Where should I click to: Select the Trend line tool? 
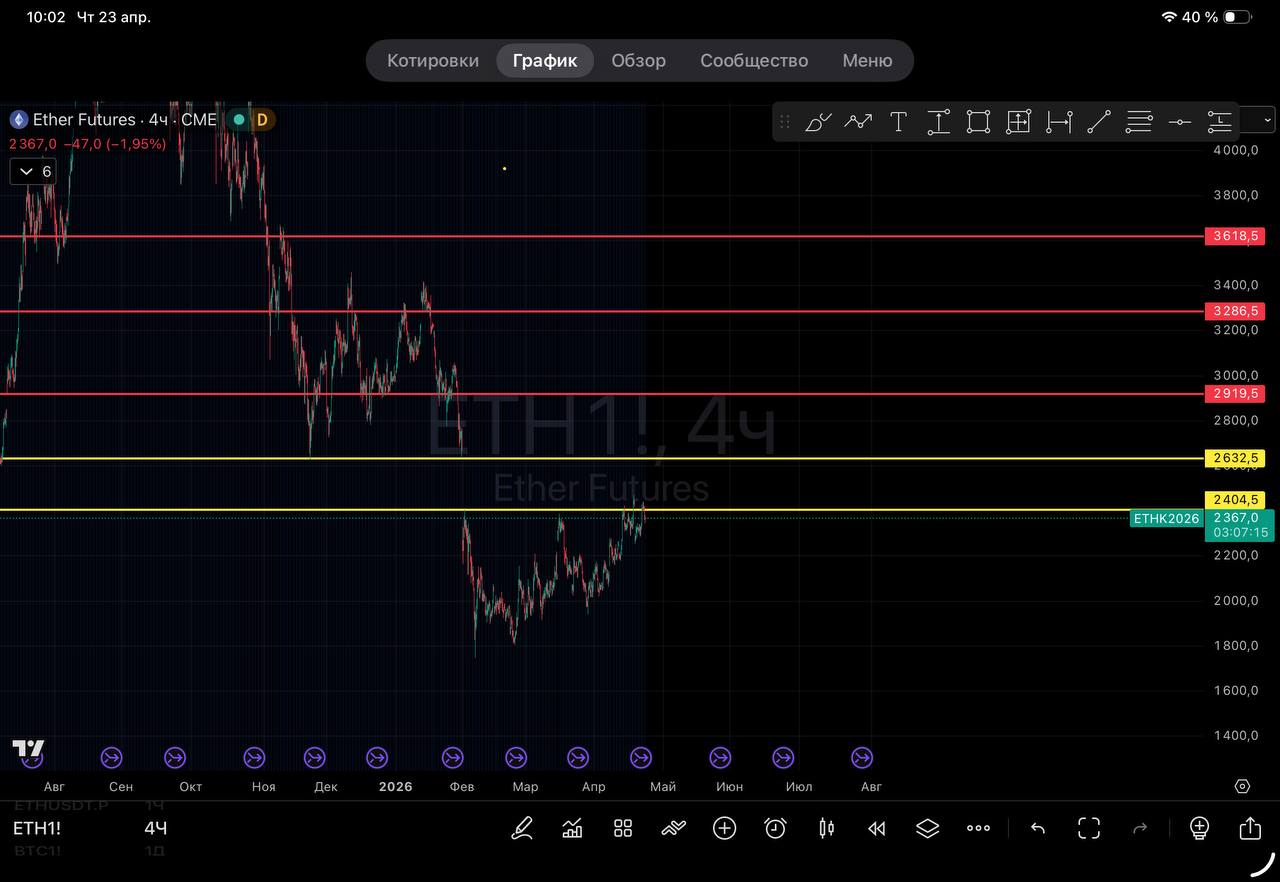point(1099,122)
